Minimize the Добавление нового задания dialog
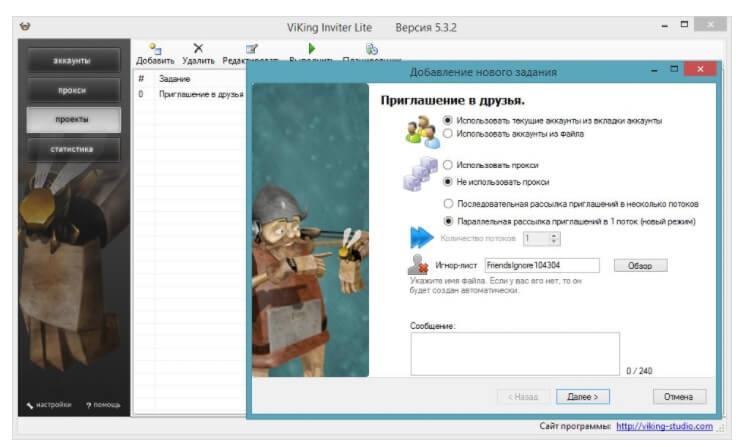This screenshot has width=746, height=447. point(655,70)
